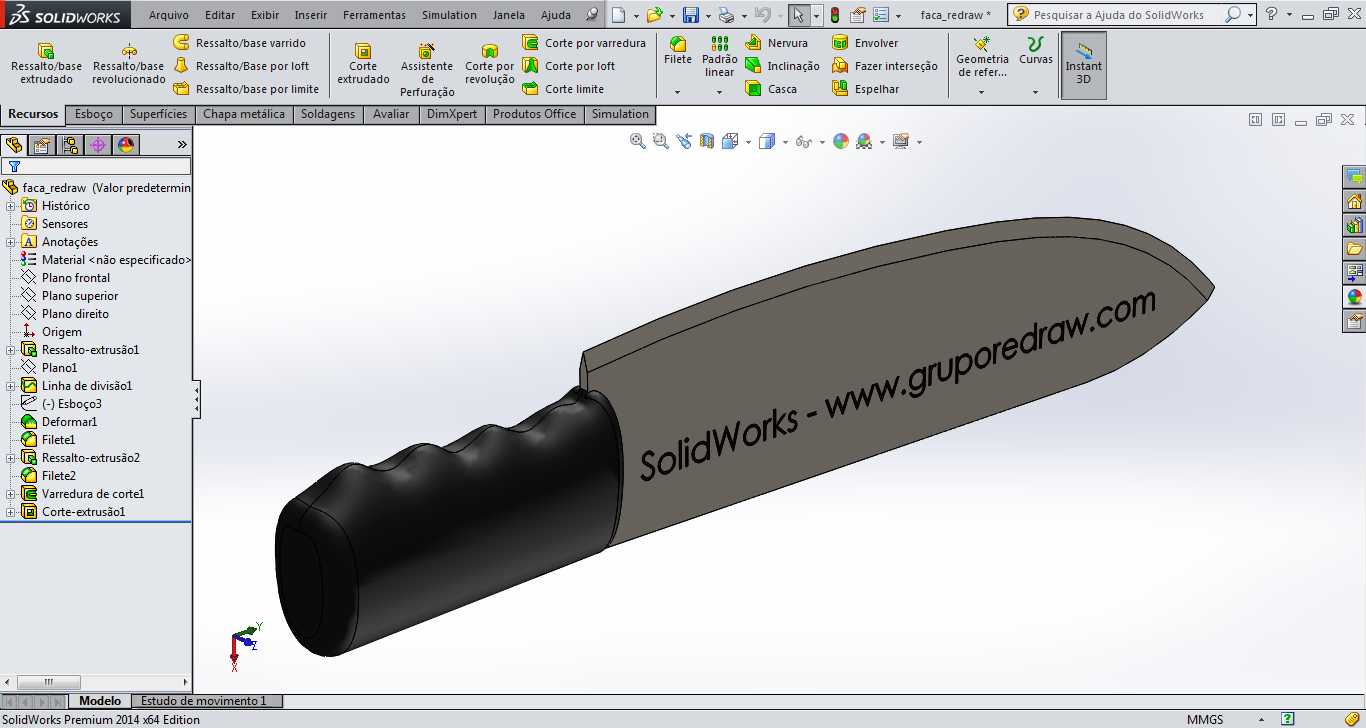Click the Casca shell tool

coord(771,89)
